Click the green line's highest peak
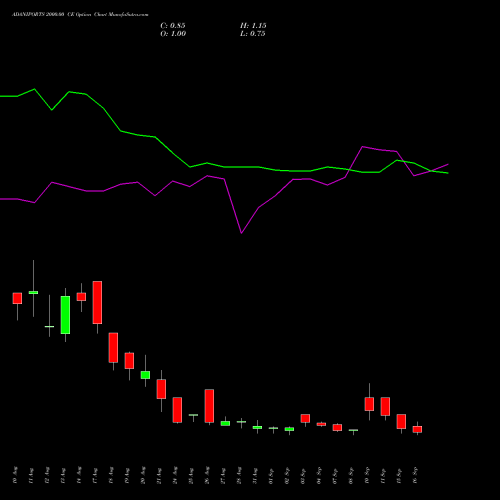Screen dimensions: 500x500 [35, 89]
